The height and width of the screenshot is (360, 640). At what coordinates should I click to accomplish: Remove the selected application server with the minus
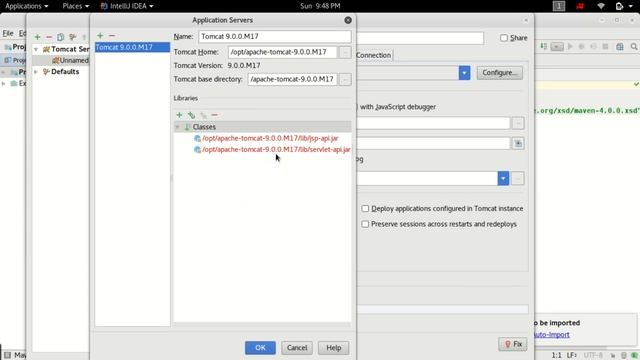pyautogui.click(x=112, y=36)
